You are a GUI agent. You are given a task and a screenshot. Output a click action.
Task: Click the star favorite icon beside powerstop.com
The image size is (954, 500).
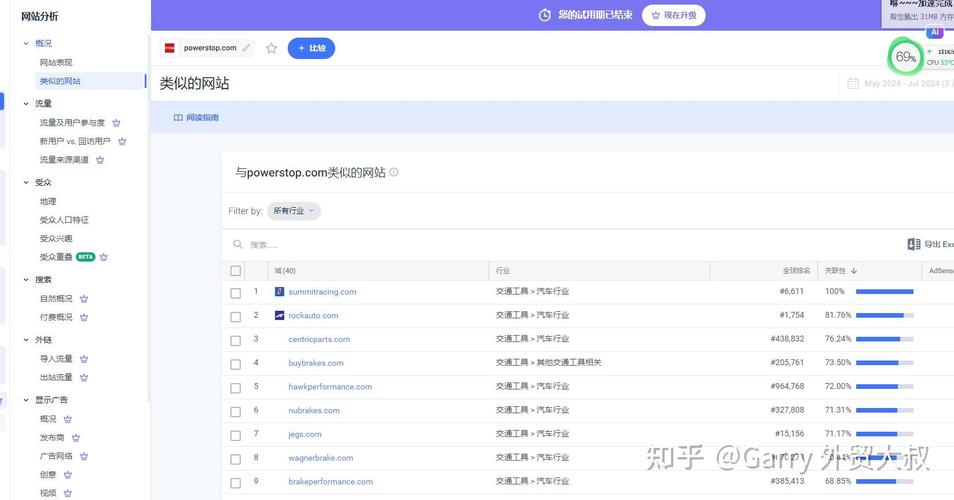click(271, 48)
